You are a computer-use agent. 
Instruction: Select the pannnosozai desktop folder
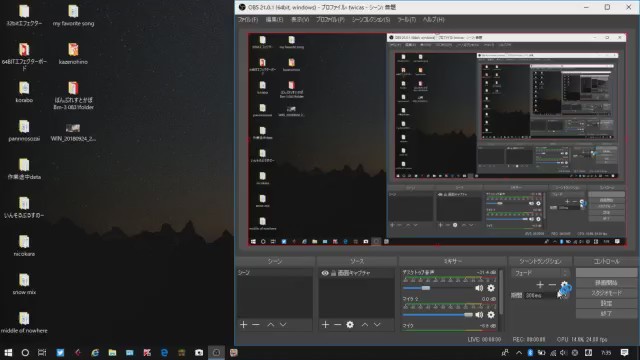(x=24, y=130)
